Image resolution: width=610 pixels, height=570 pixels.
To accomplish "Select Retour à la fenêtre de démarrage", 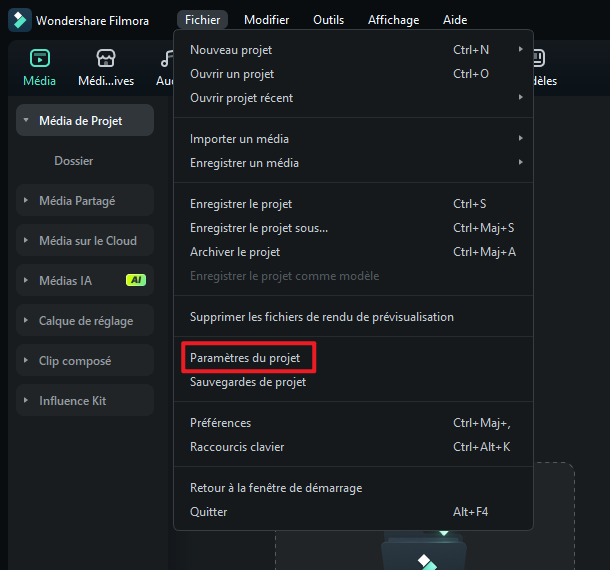I will tap(353, 488).
